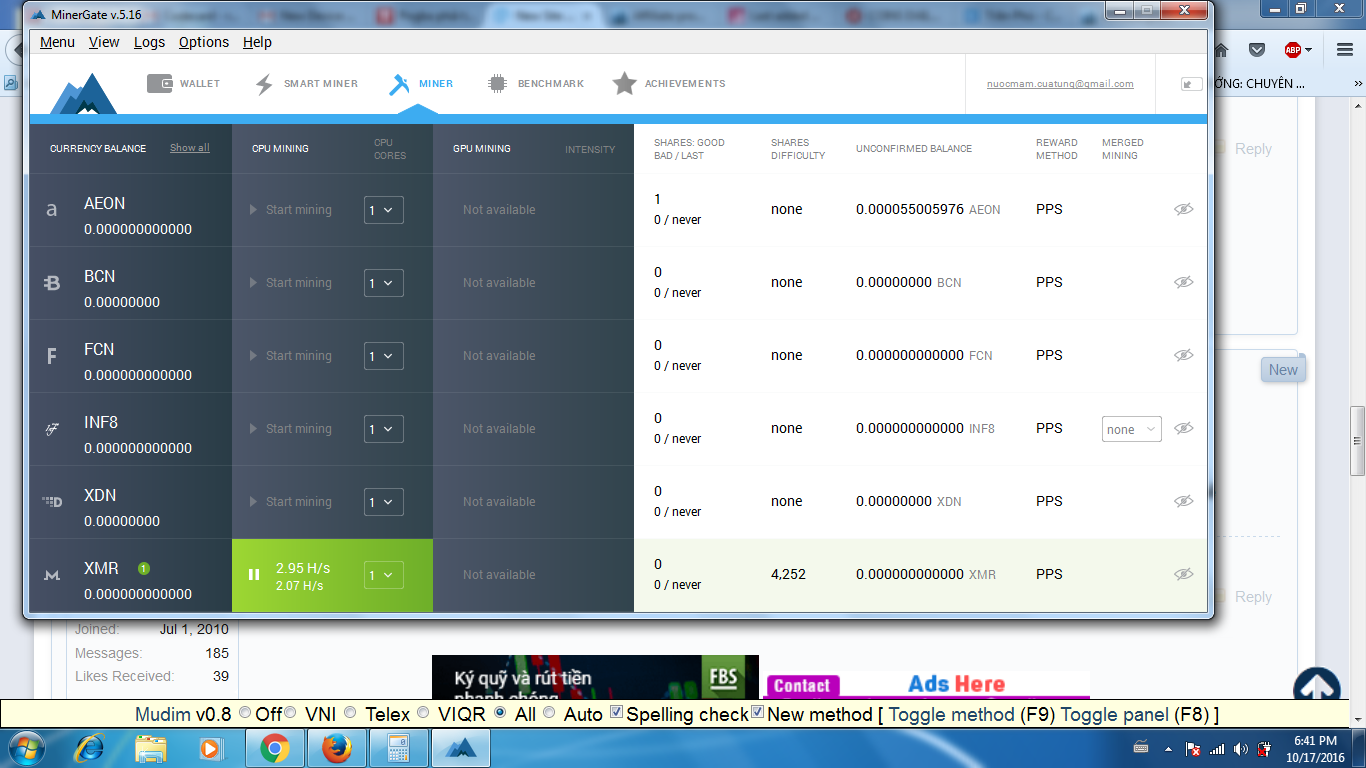Screen dimensions: 1366x768
Task: Click the FBS advertisement banner
Action: point(595,677)
